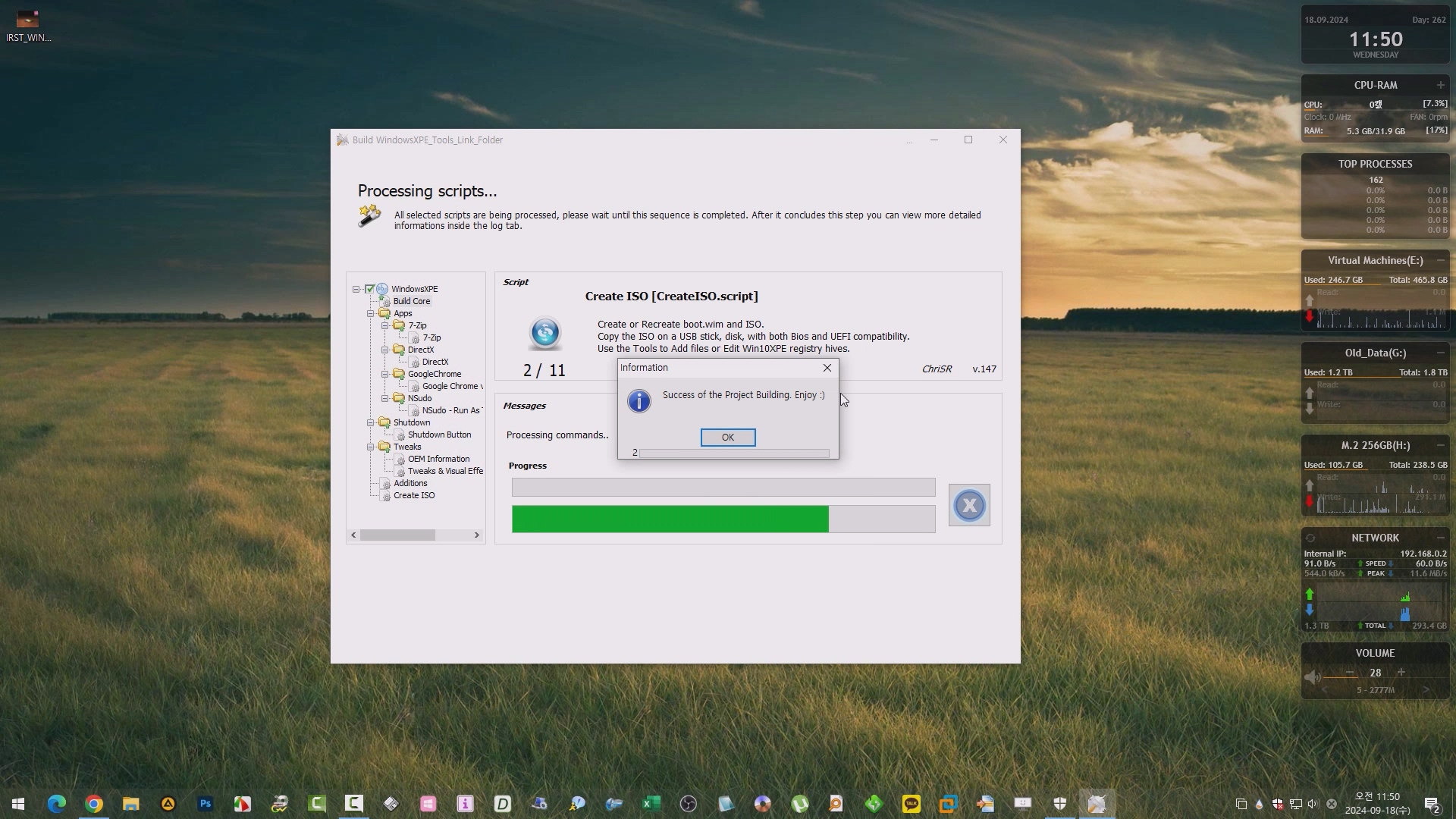
Task: Click the round blue X stop button
Action: 968,506
